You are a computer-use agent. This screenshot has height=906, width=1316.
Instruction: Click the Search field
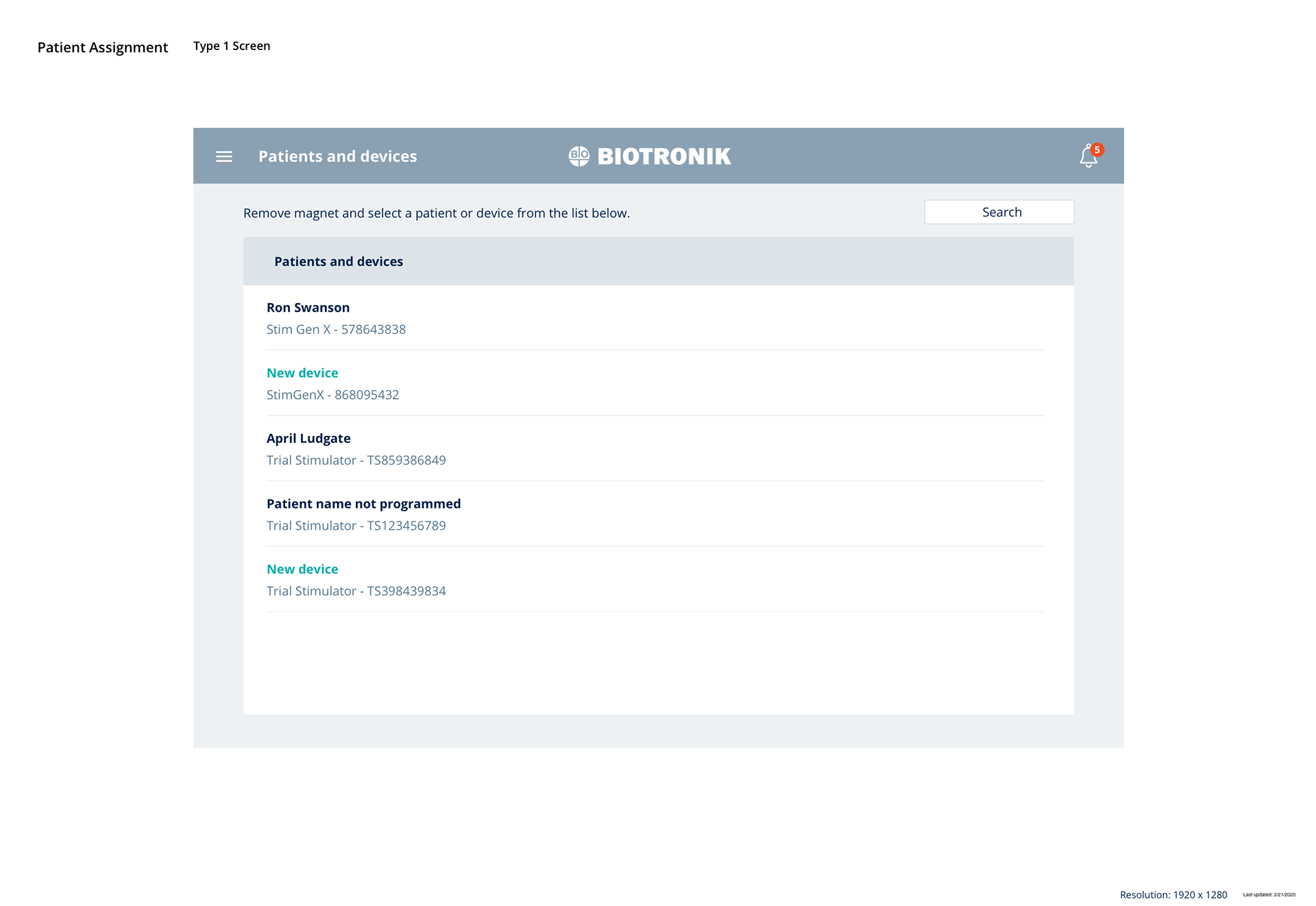[x=999, y=212]
